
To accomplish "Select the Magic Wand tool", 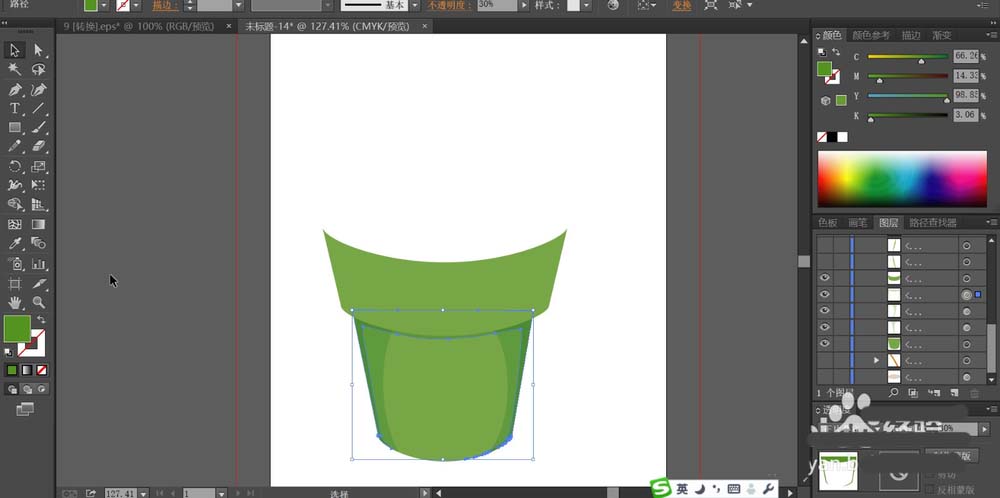I will [x=15, y=69].
